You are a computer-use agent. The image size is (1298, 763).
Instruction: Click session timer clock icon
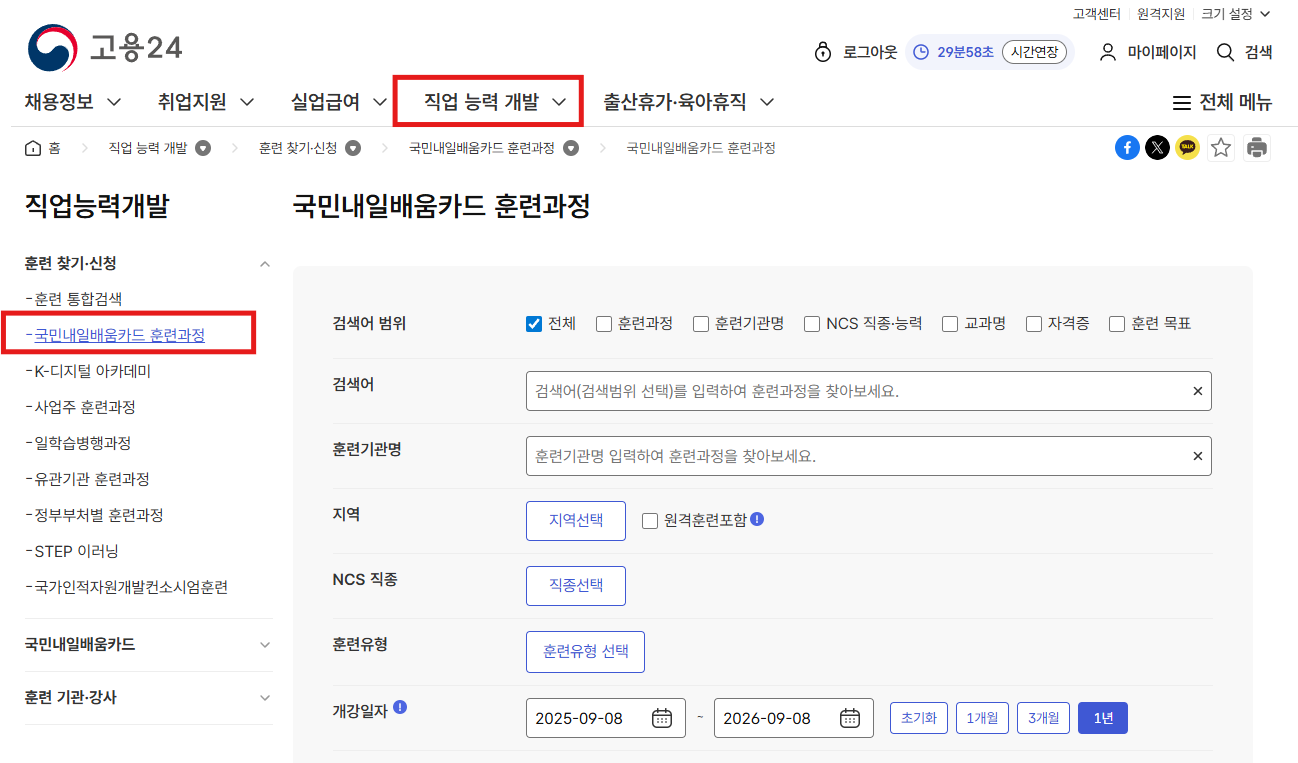tap(921, 52)
